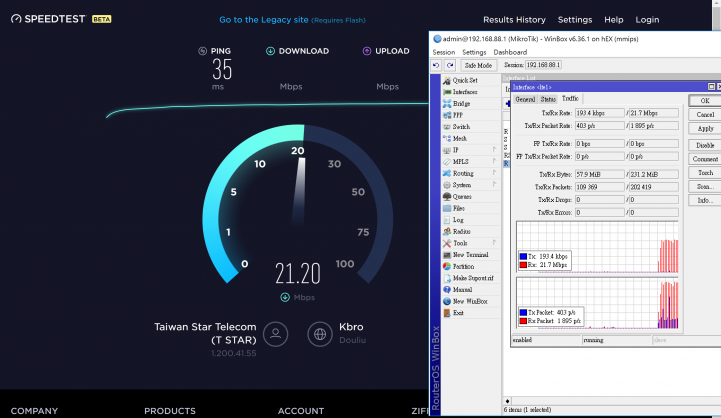Click the Speedtest user profile circle icon
The height and width of the screenshot is (418, 721).
click(275, 334)
